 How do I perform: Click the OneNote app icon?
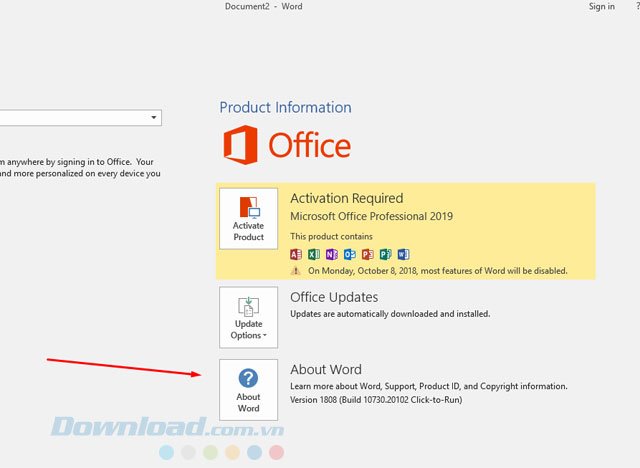click(x=332, y=254)
